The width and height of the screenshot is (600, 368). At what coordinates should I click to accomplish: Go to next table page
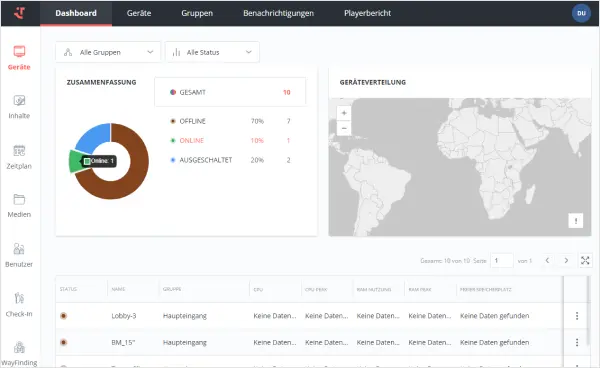click(x=566, y=261)
